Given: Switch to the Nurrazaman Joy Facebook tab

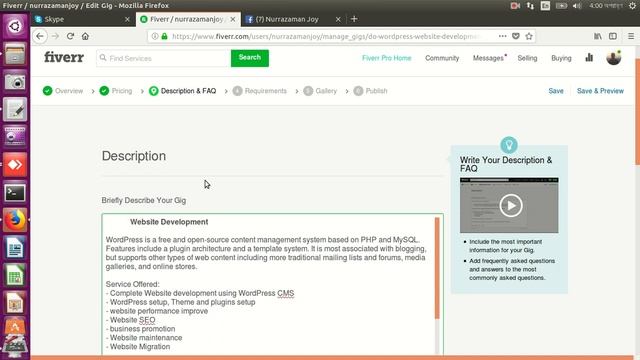Looking at the screenshot, I should [293, 19].
